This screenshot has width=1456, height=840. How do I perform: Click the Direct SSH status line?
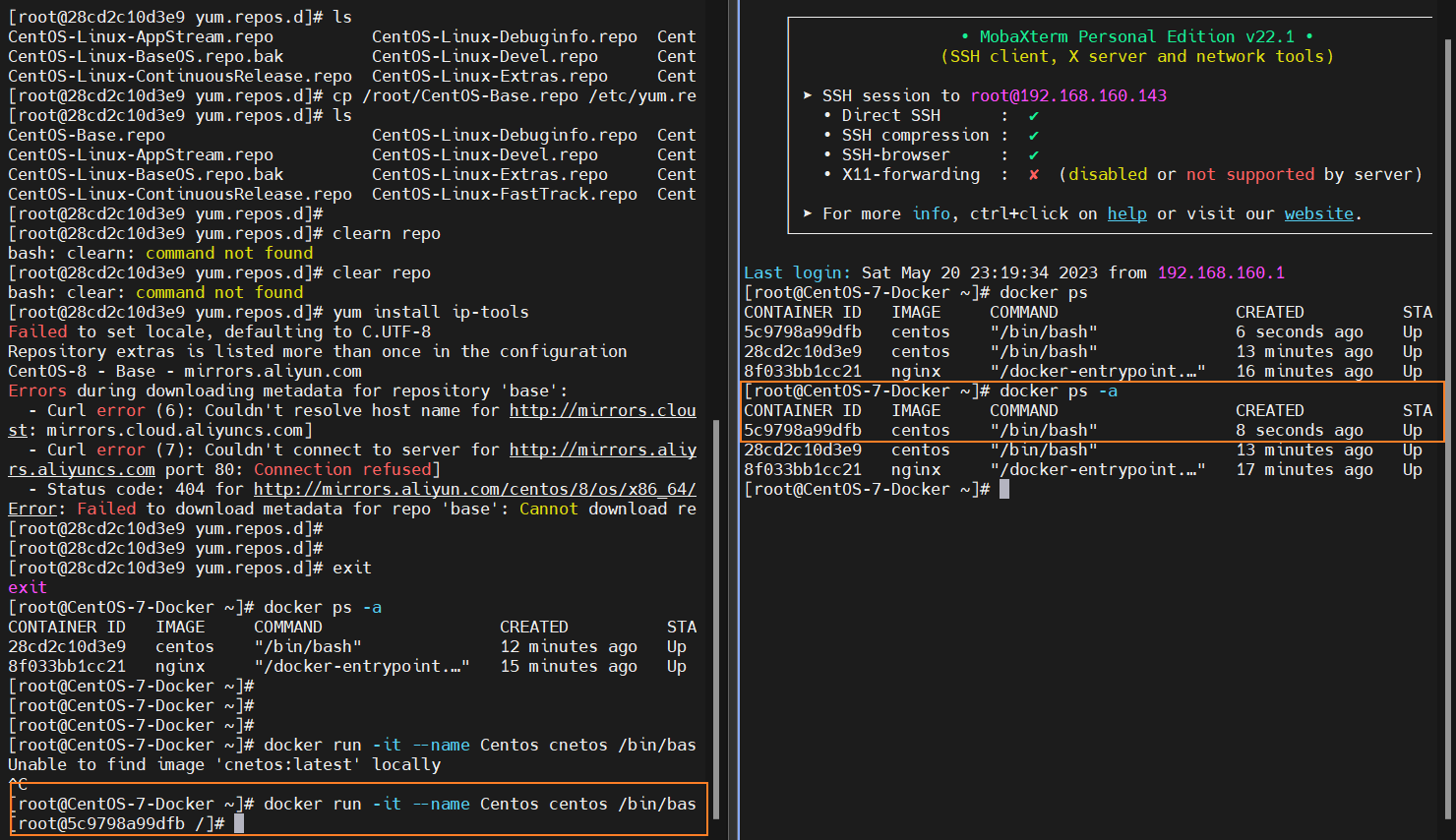click(931, 115)
